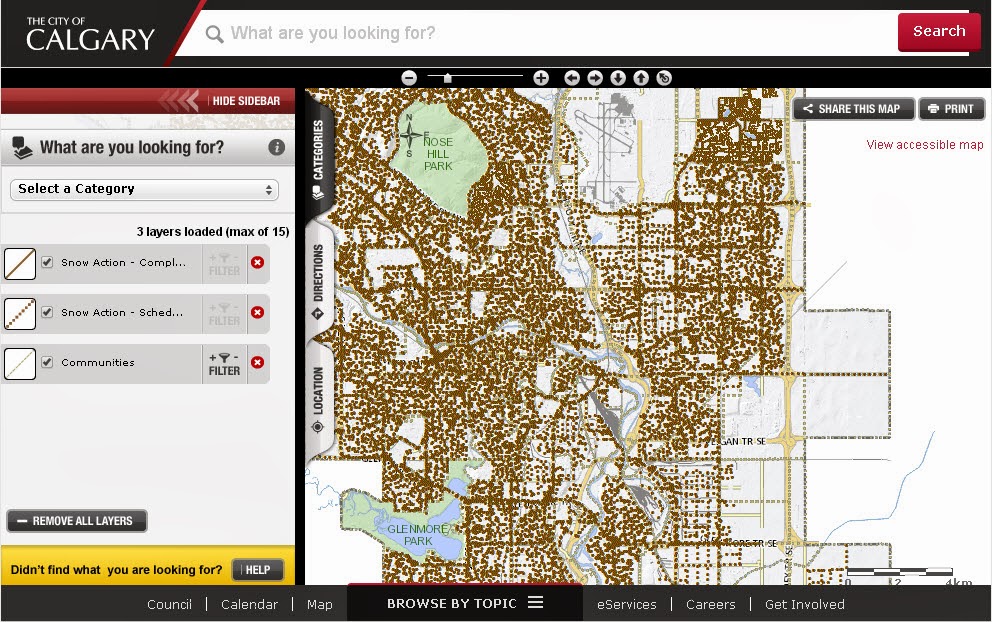Remove the Communities layer
This screenshot has width=992, height=622.
[257, 362]
